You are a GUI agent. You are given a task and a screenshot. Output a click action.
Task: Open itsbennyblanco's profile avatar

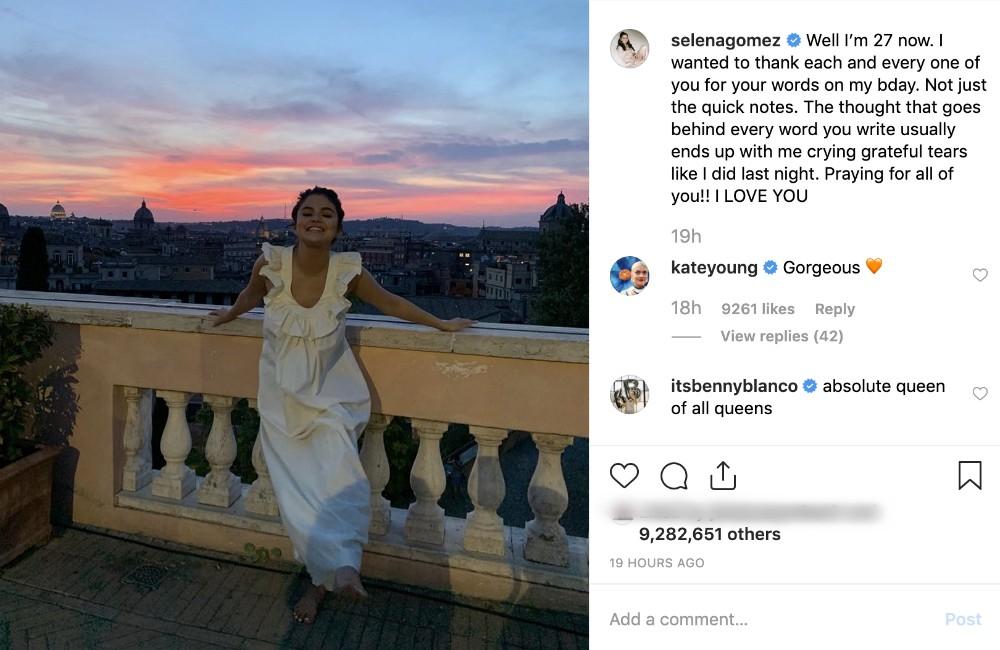pyautogui.click(x=630, y=394)
